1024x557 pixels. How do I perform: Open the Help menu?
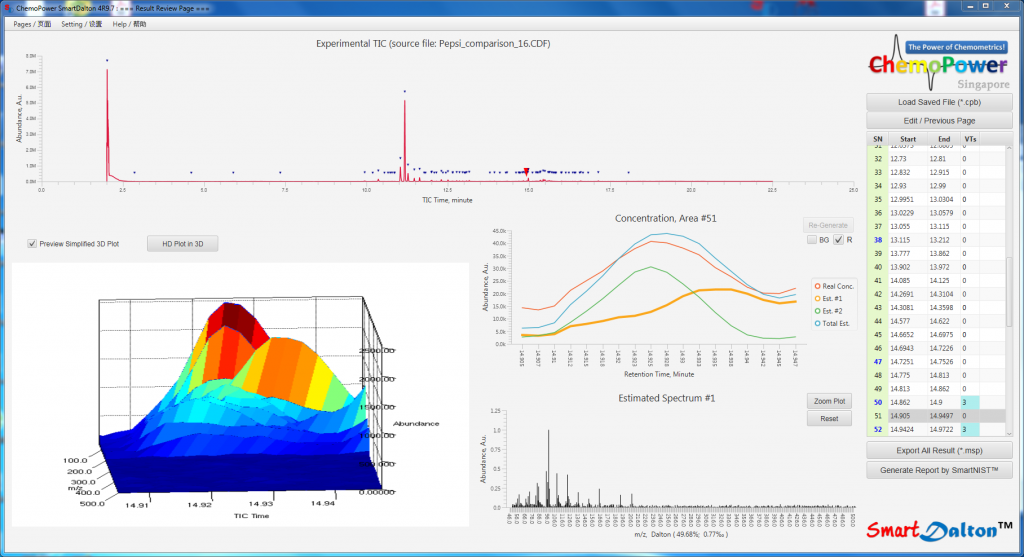(128, 23)
